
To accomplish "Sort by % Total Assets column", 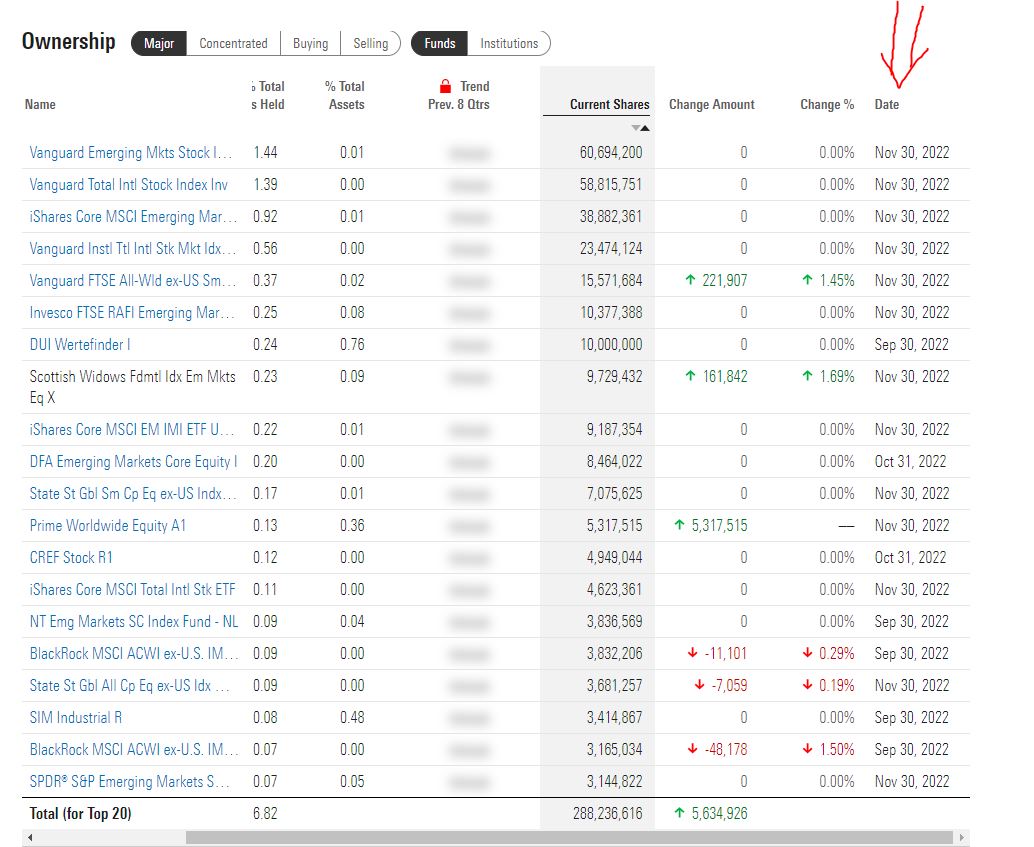I will (x=345, y=95).
